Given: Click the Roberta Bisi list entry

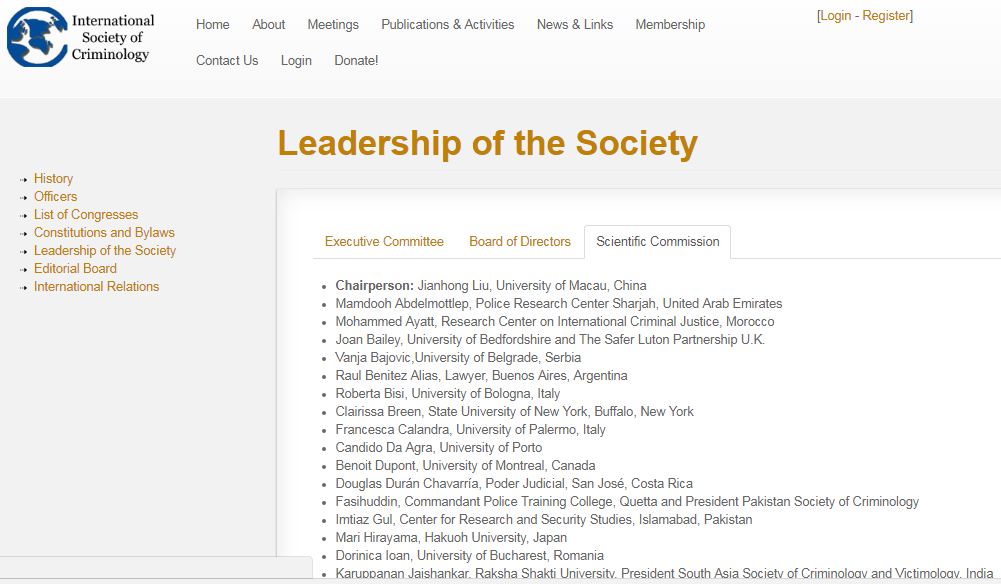Looking at the screenshot, I should point(448,393).
